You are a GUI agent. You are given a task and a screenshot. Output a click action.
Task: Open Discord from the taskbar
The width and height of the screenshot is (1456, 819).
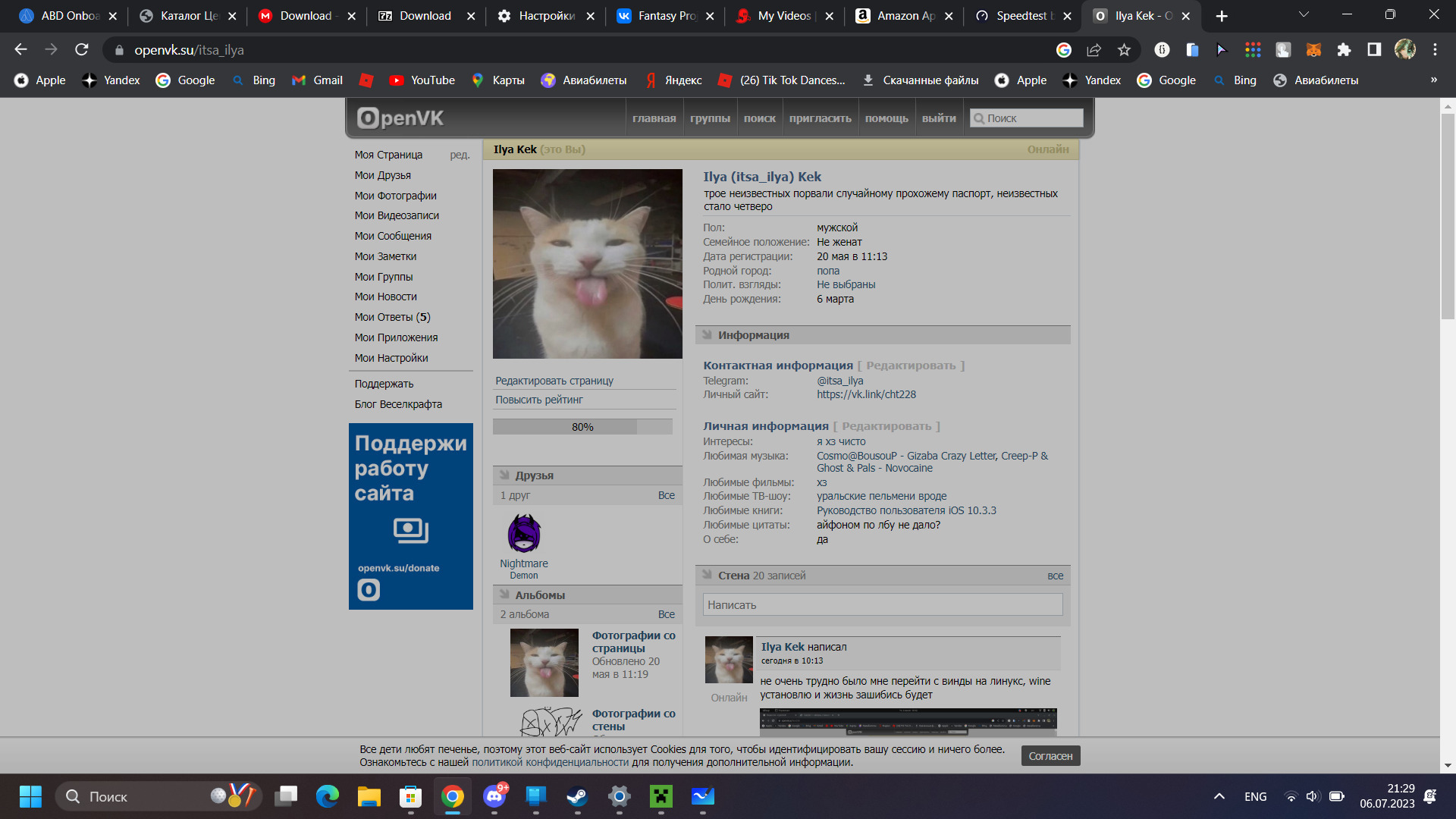pos(494,796)
